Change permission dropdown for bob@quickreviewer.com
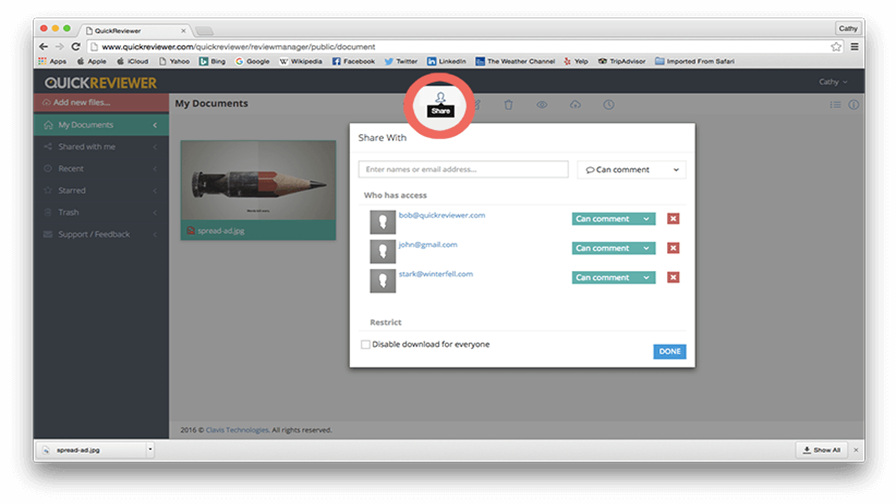This screenshot has height=504, width=896. [x=613, y=219]
